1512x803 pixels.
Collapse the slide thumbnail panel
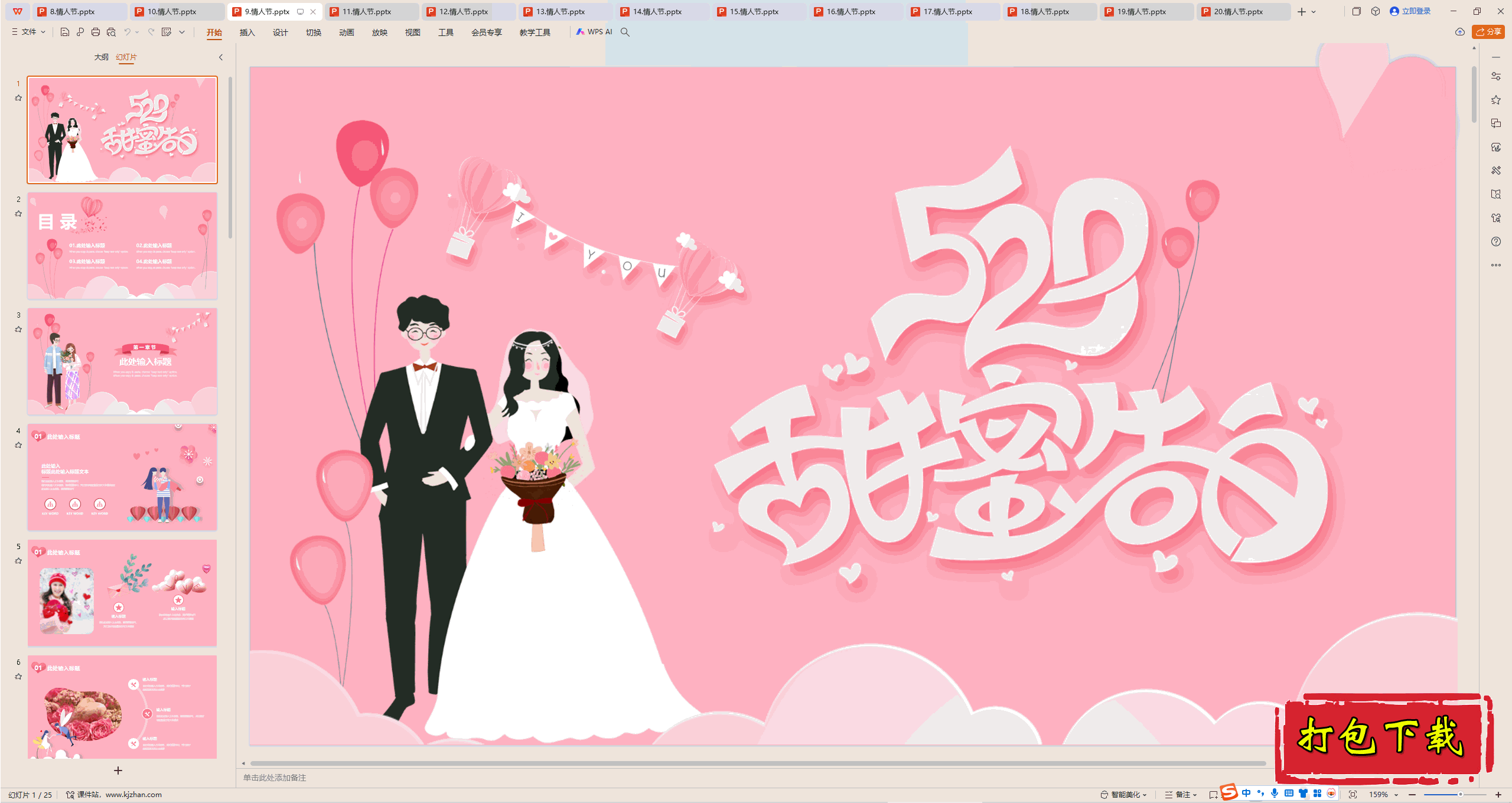pyautogui.click(x=221, y=57)
